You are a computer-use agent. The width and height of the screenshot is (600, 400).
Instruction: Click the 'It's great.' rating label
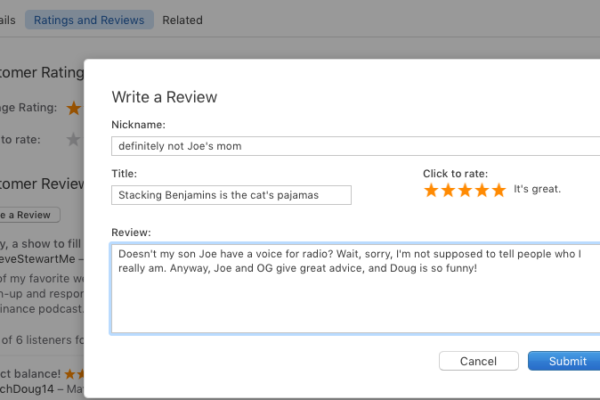(537, 189)
